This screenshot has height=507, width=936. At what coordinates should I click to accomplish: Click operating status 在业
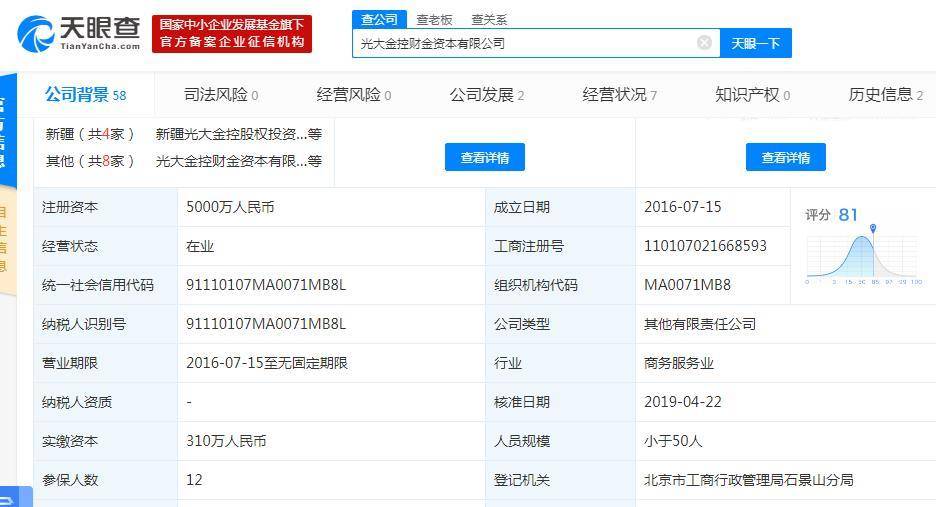click(x=200, y=246)
